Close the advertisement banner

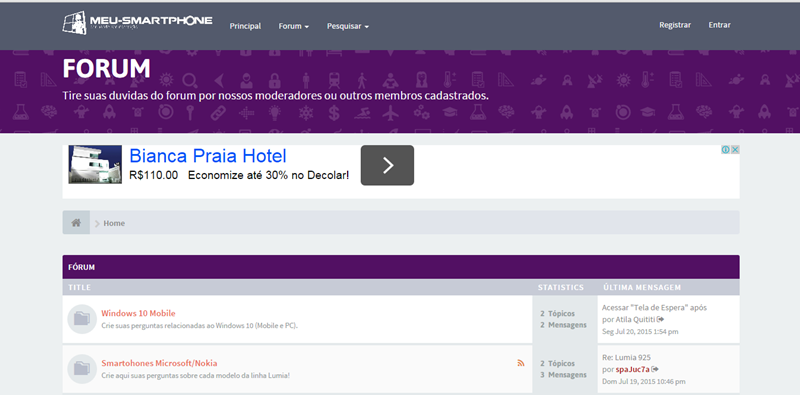[x=735, y=150]
